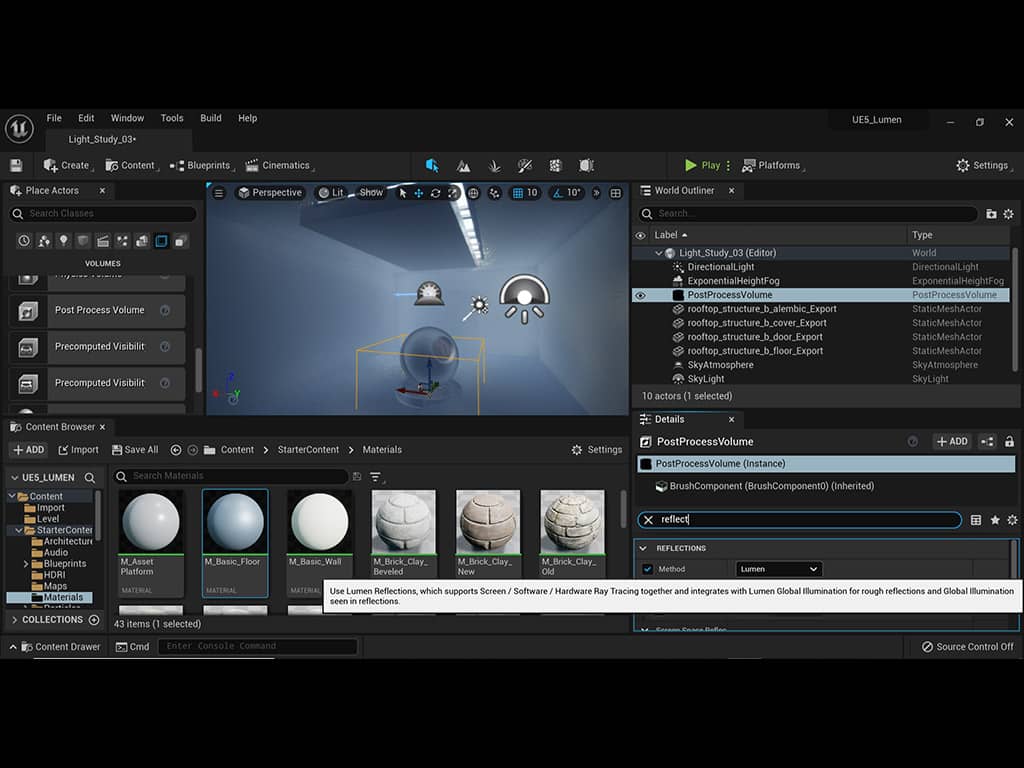Open the Build menu
Viewport: 1024px width, 768px height.
click(210, 118)
